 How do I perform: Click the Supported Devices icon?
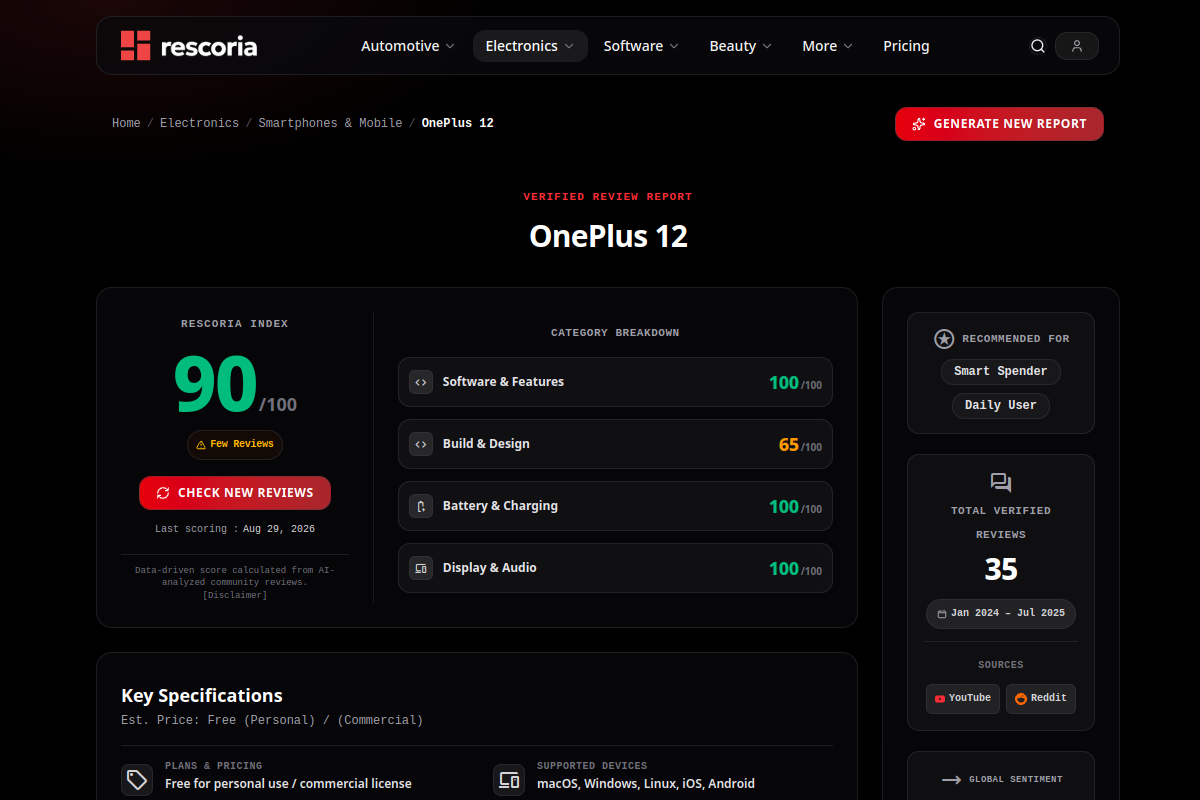509,780
